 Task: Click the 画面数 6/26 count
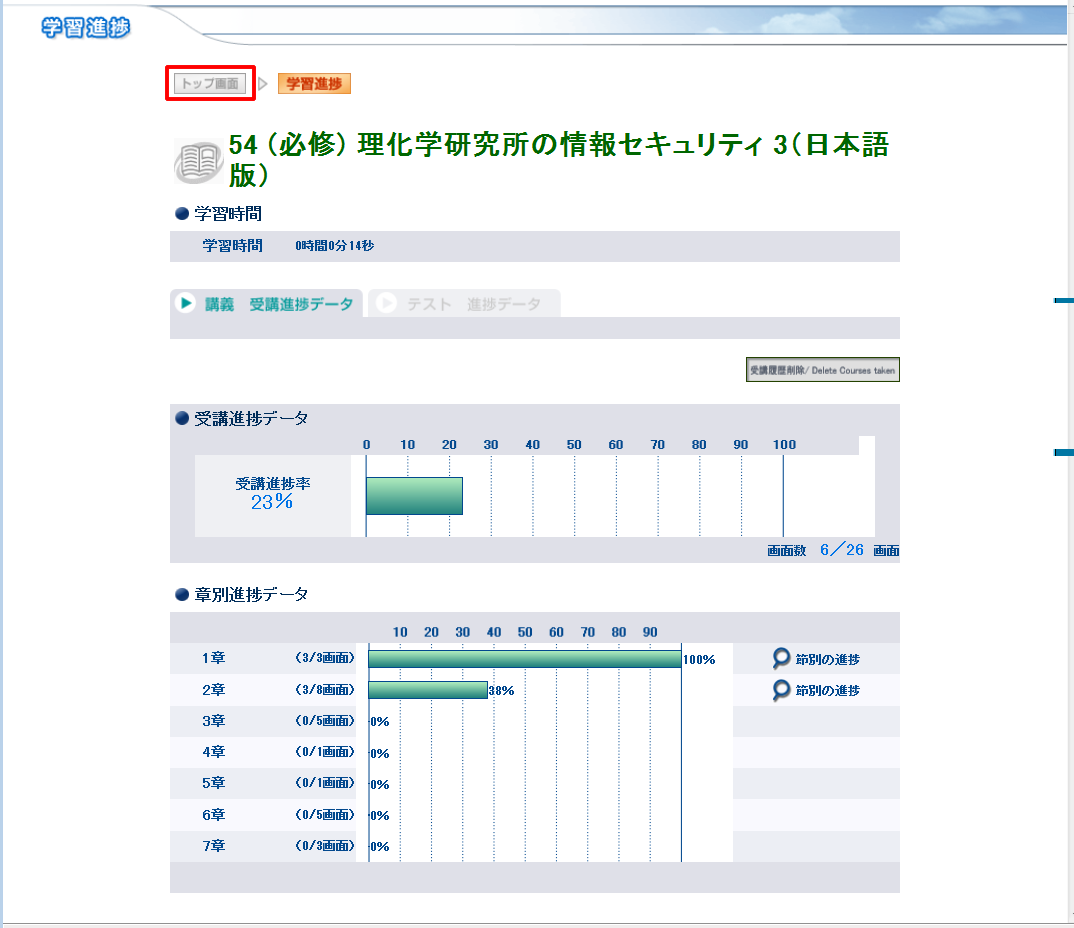coord(842,550)
